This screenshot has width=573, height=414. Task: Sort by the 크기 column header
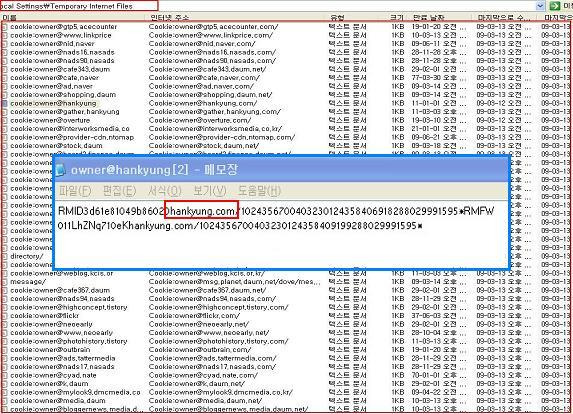(396, 18)
